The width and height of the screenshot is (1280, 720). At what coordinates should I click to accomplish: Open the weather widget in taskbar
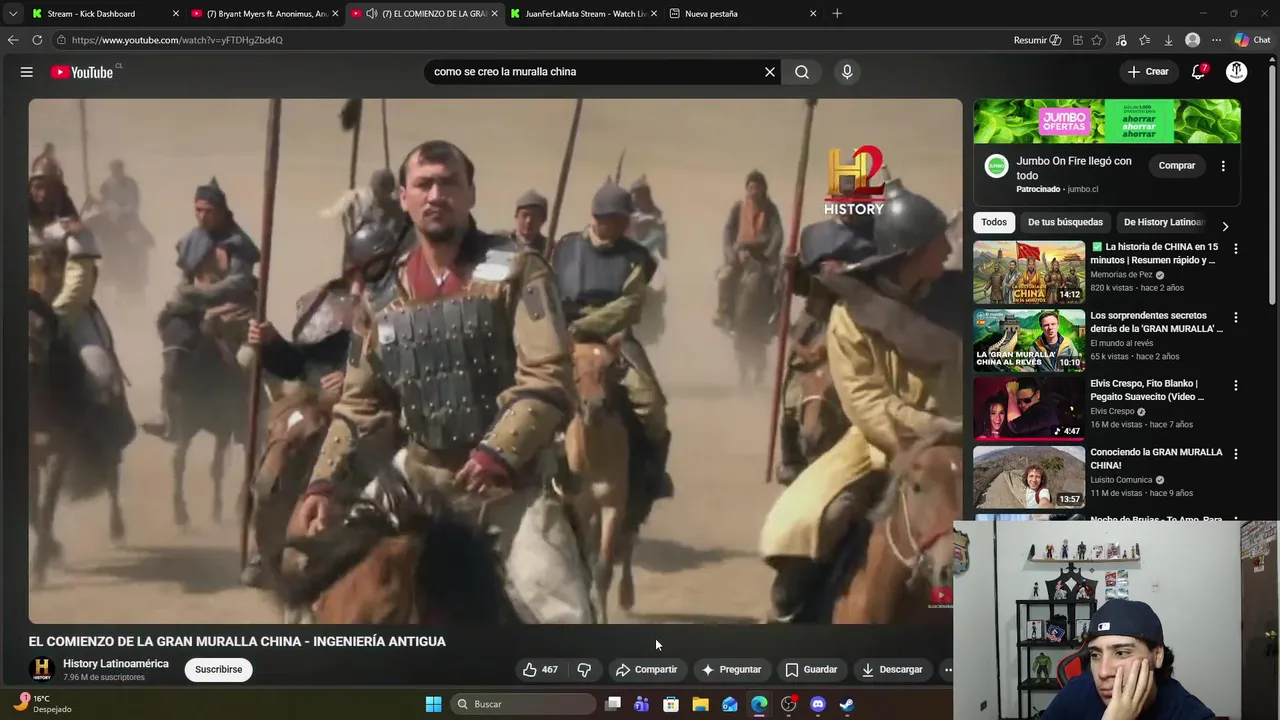[42, 704]
